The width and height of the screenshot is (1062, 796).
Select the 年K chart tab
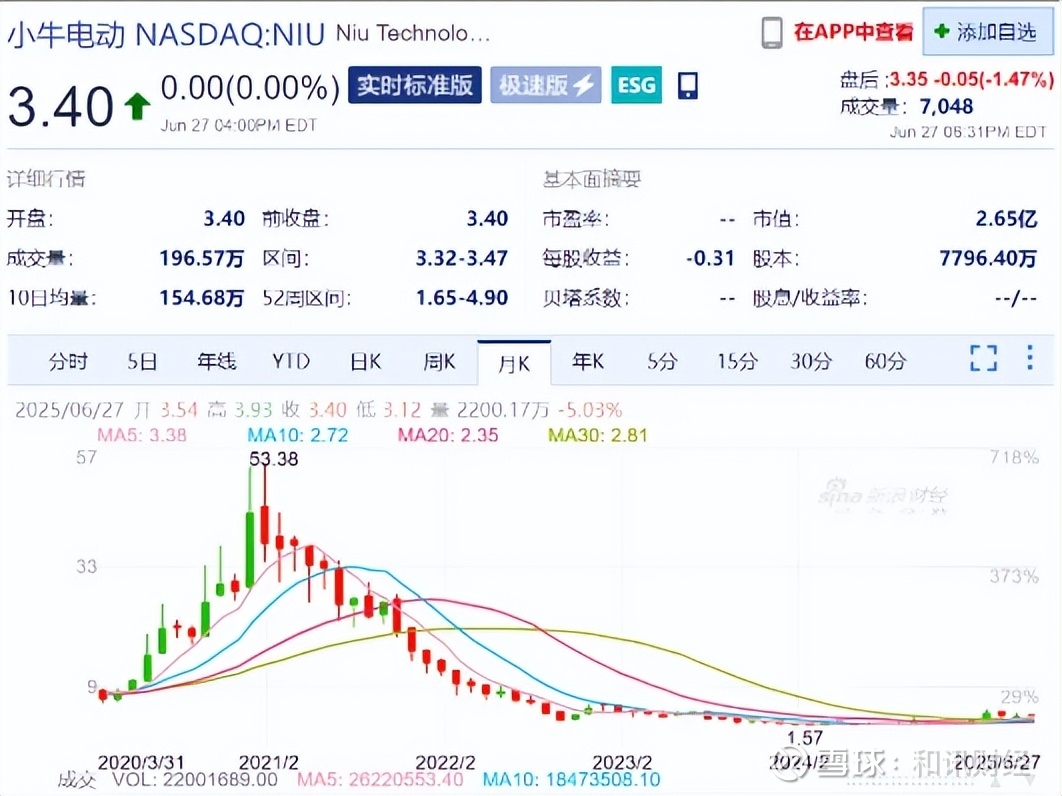tap(588, 361)
